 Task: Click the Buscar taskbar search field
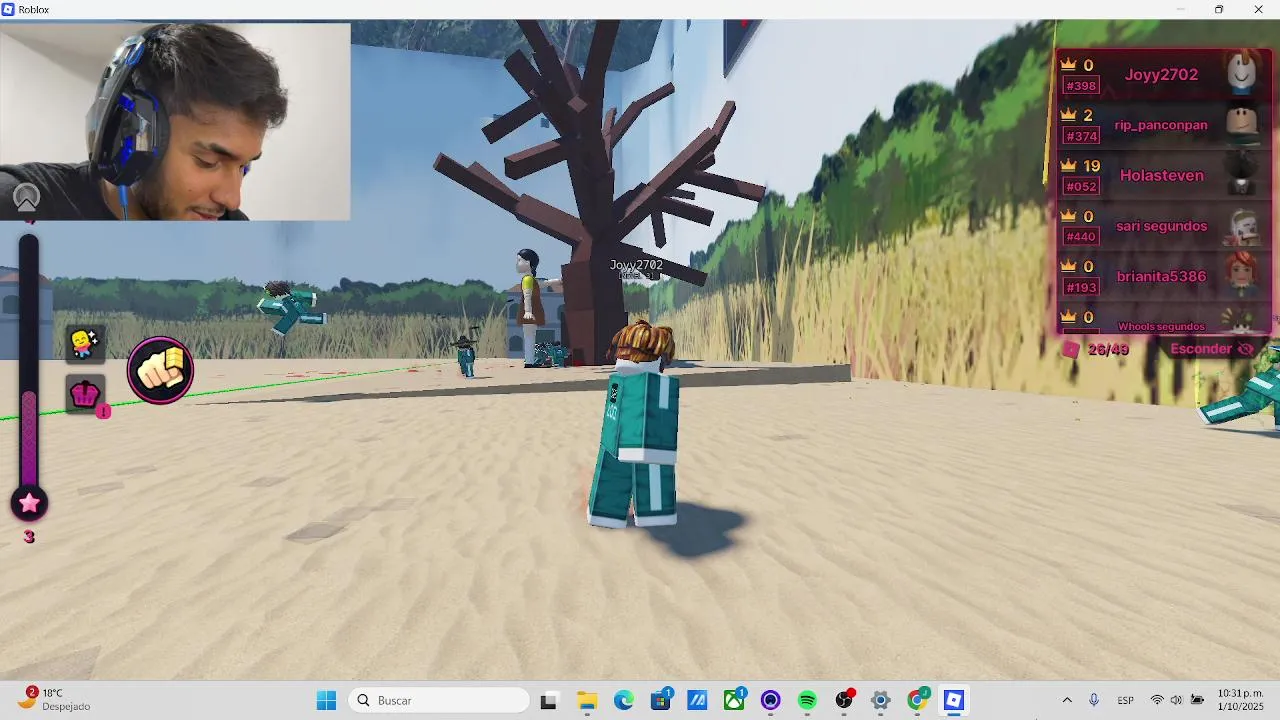point(438,701)
